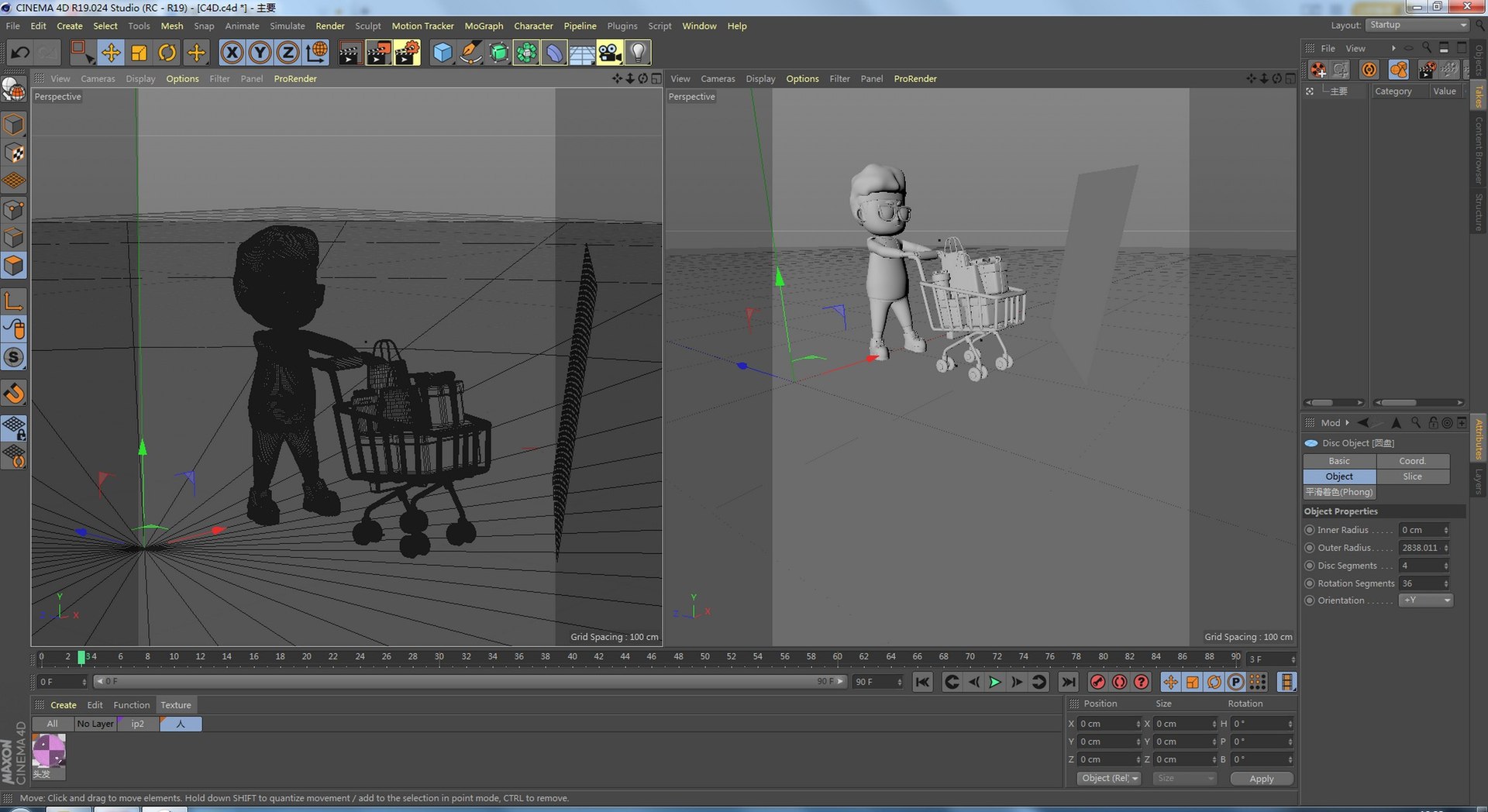This screenshot has height=812, width=1488.
Task: Click the Phong tag button
Action: (x=1339, y=492)
